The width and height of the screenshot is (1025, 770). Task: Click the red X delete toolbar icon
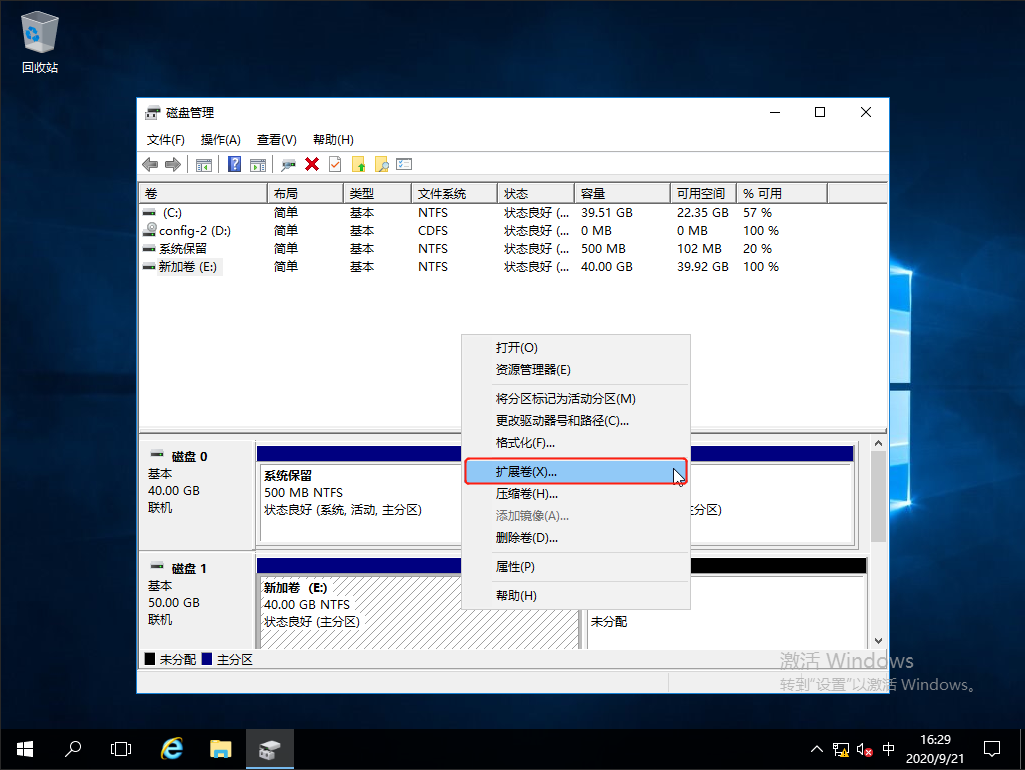[x=312, y=165]
